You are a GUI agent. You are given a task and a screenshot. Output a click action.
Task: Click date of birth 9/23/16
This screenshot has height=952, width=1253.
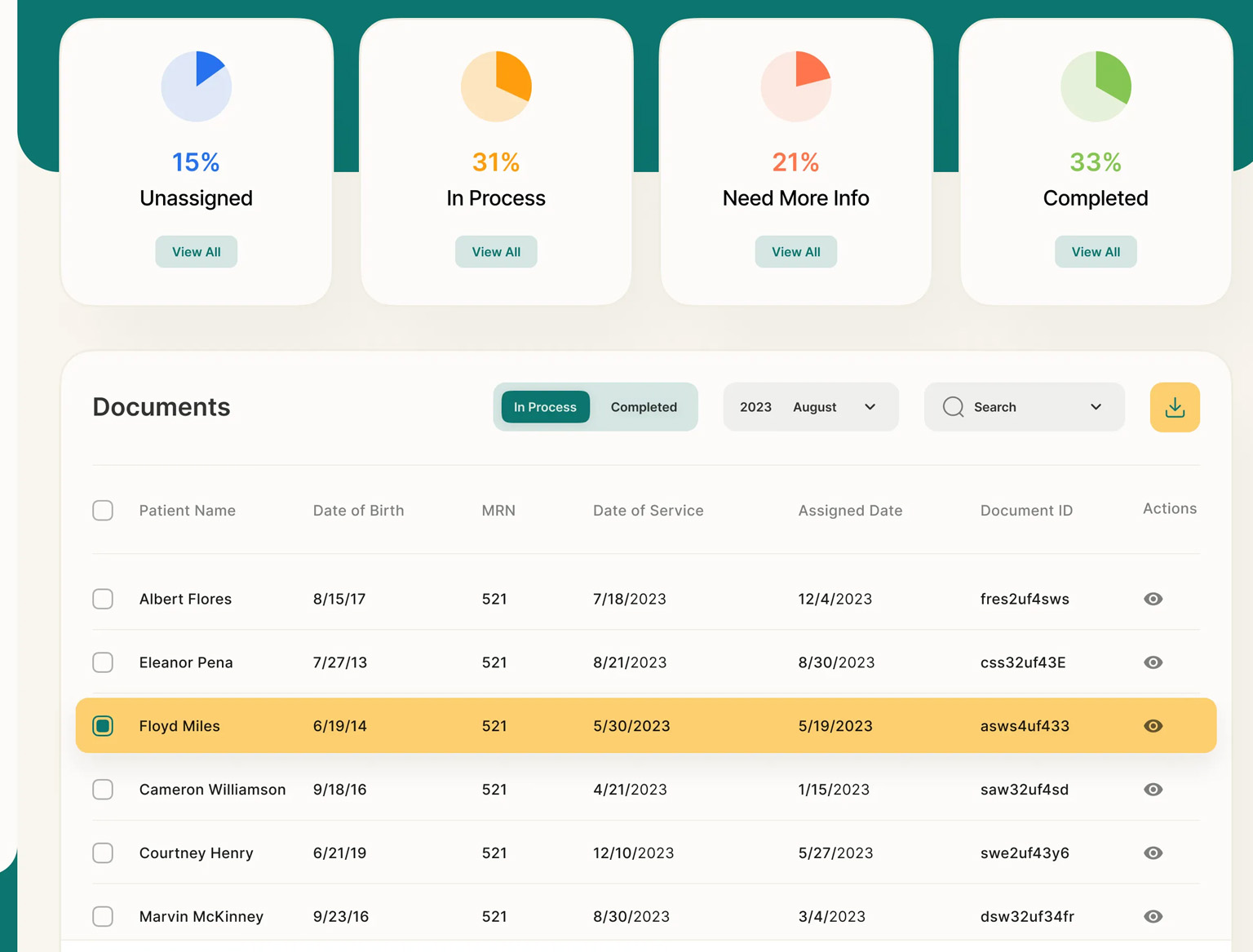tap(341, 917)
